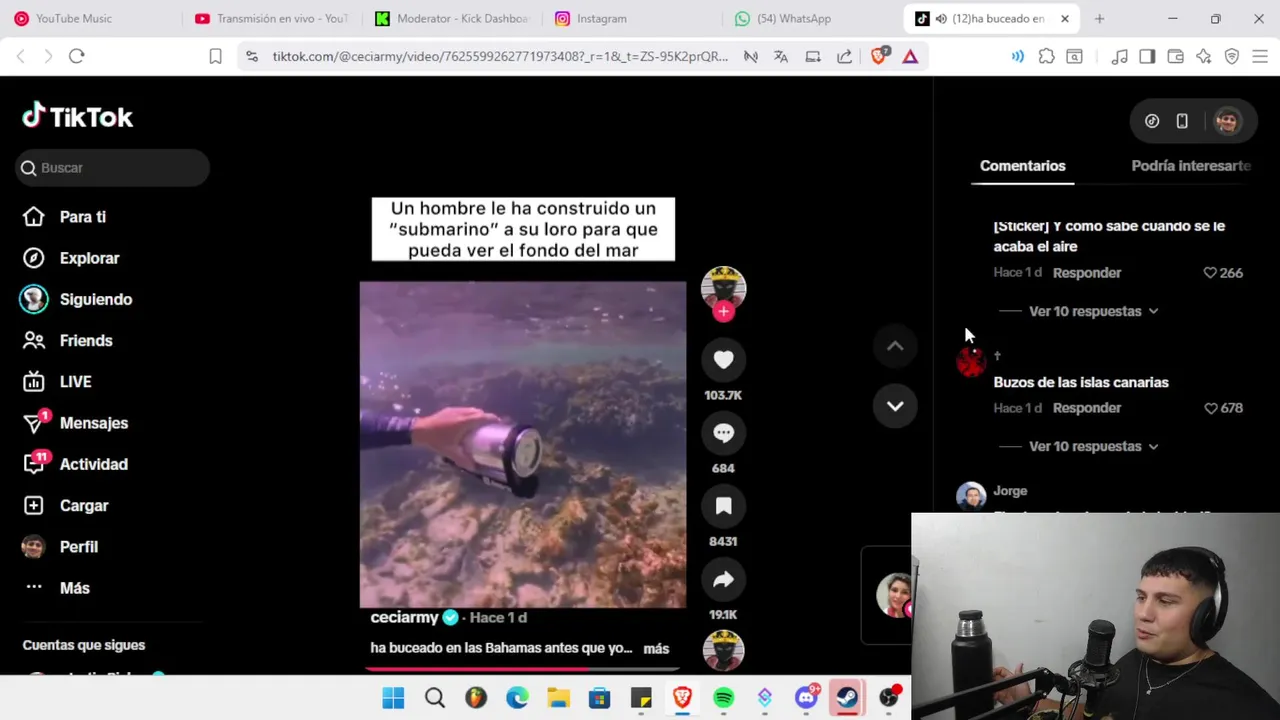Open the browser extensions puzzle icon
The image size is (1280, 720).
(1046, 57)
